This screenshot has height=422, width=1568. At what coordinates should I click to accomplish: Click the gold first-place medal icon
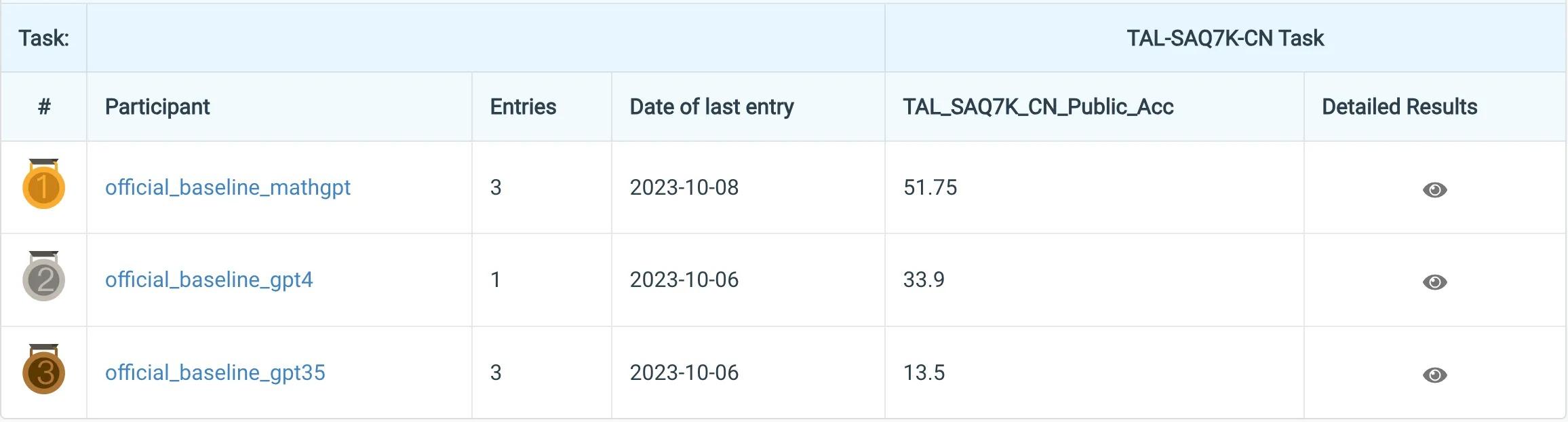(43, 185)
